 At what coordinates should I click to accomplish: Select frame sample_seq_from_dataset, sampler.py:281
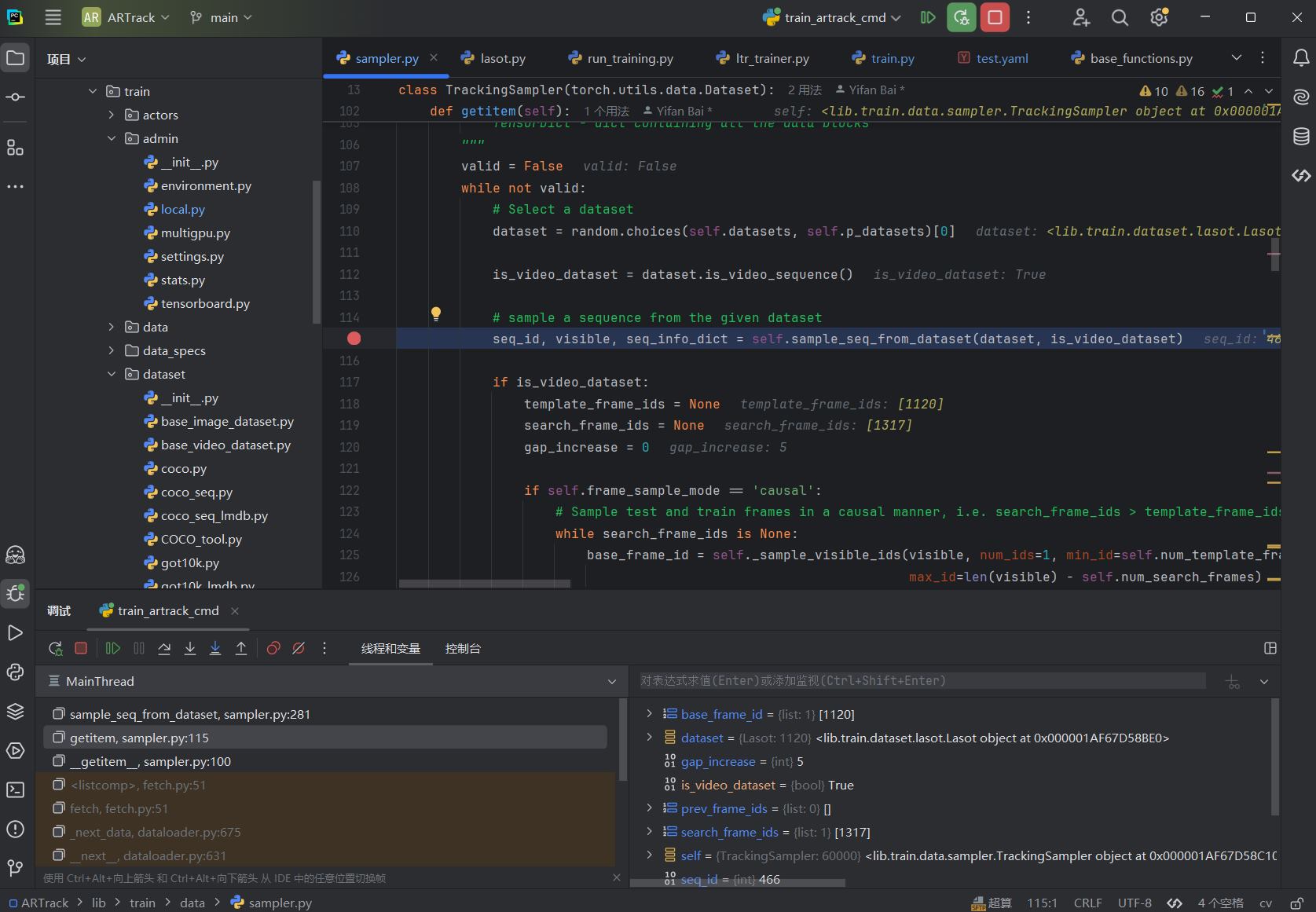[x=325, y=714]
